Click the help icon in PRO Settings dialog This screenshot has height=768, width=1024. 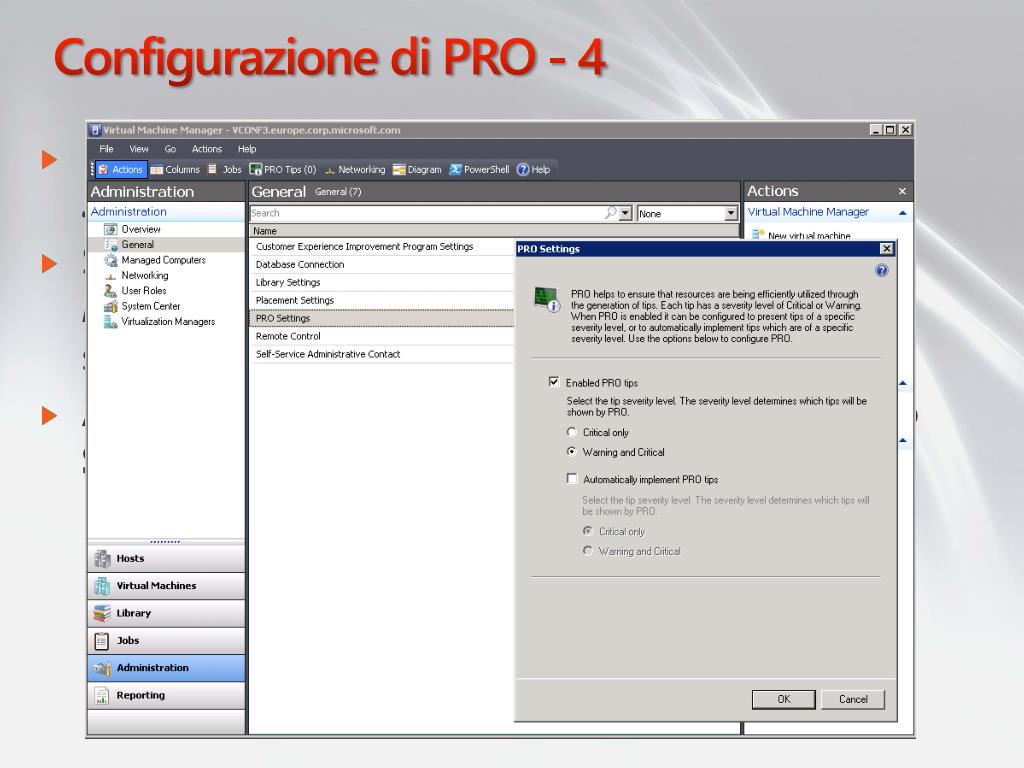coord(881,270)
